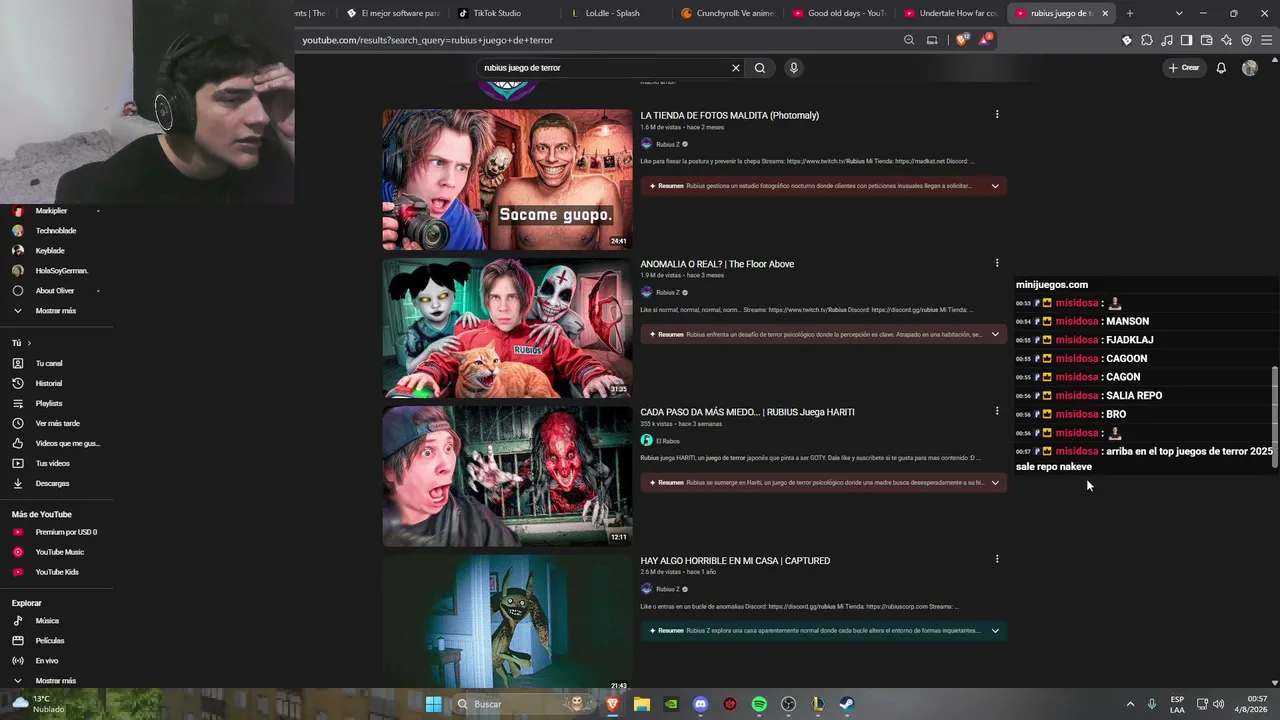Clear the search box with the X
Screen dimensions: 1280x720
pos(736,68)
